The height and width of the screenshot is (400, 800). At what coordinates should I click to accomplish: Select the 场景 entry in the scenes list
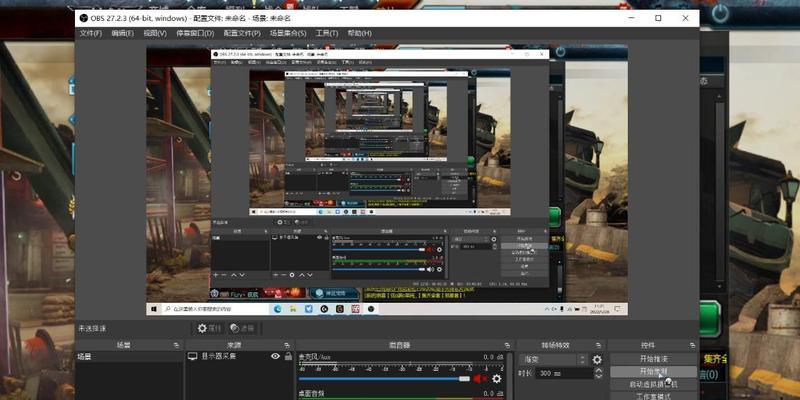coord(130,357)
